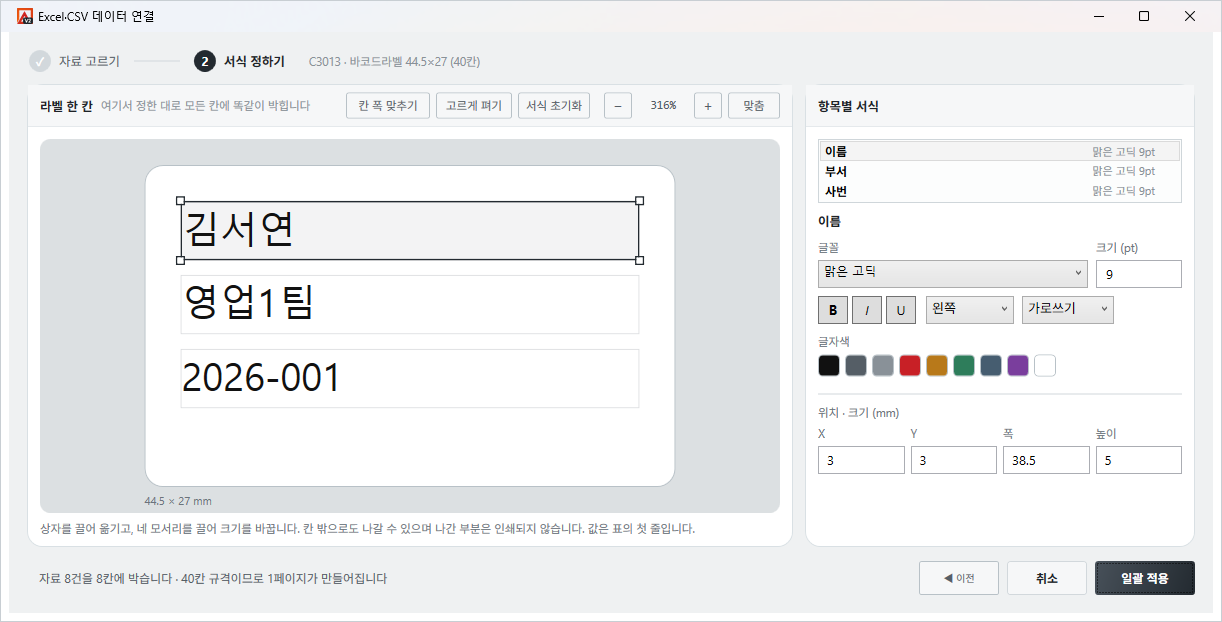Close the Excel·CSV 데이터 연결 window
This screenshot has width=1222, height=622.
(x=1190, y=16)
